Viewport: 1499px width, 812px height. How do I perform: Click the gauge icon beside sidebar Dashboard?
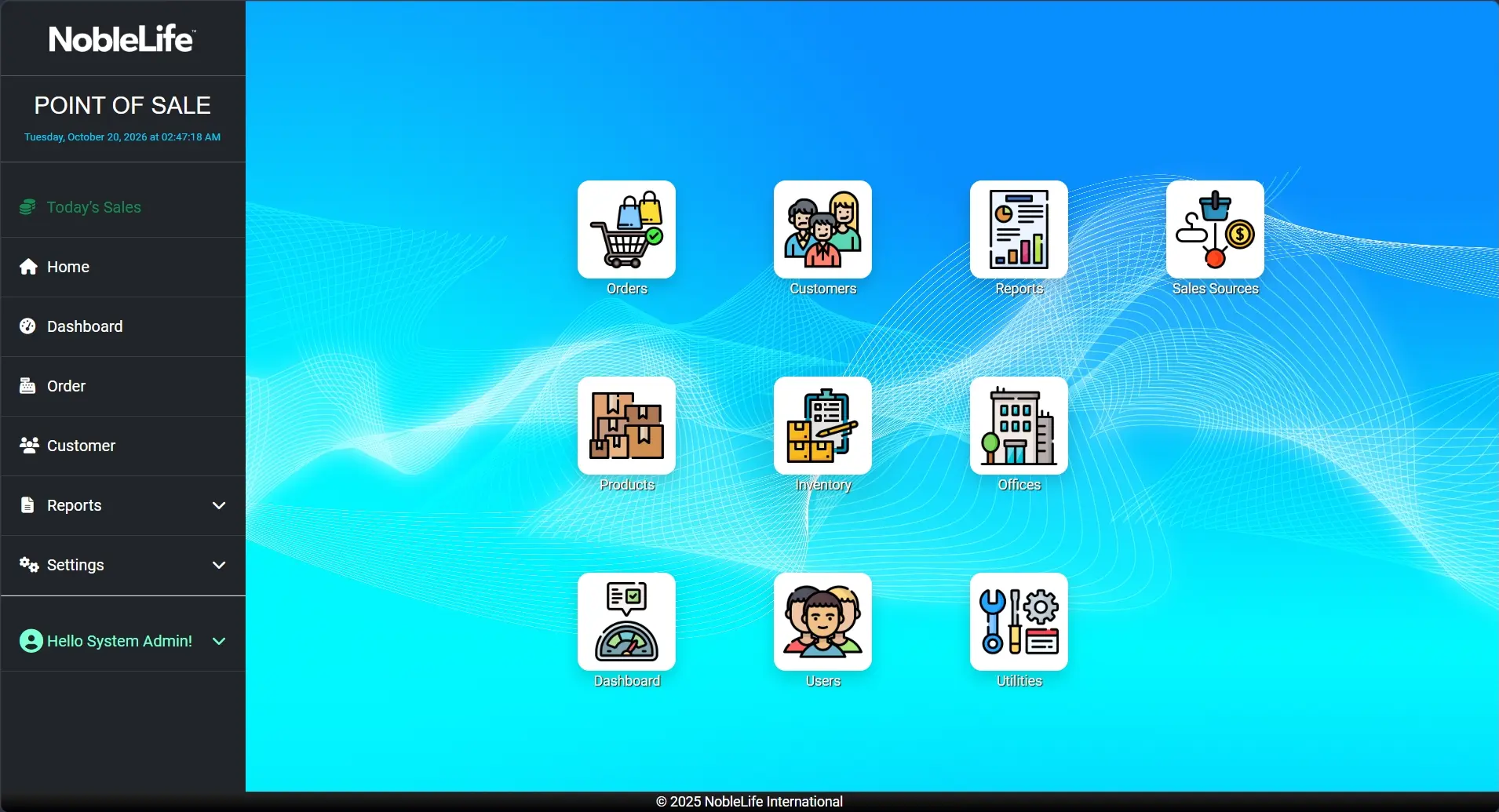pos(27,326)
